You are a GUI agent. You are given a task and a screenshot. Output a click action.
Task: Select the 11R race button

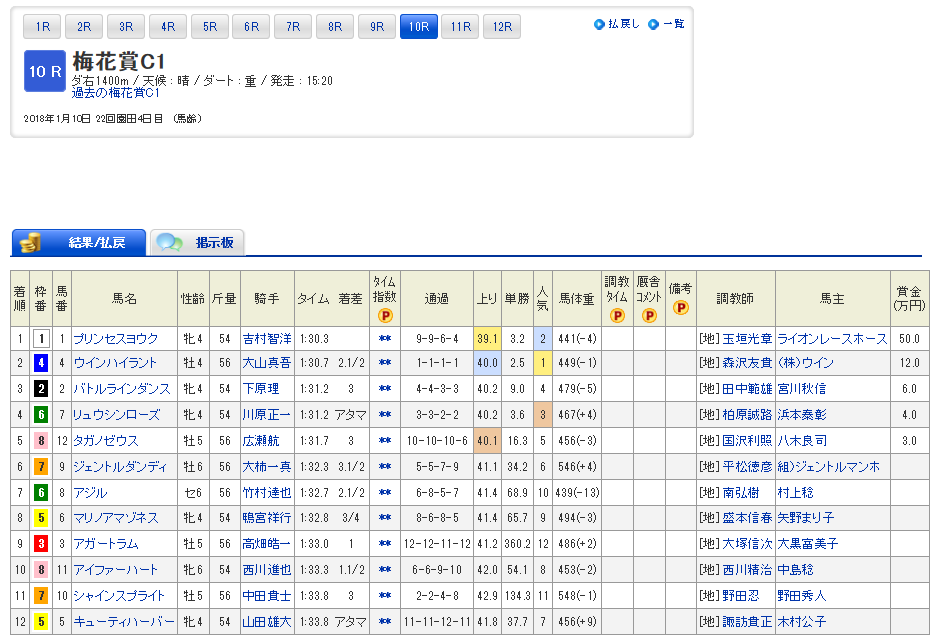460,27
